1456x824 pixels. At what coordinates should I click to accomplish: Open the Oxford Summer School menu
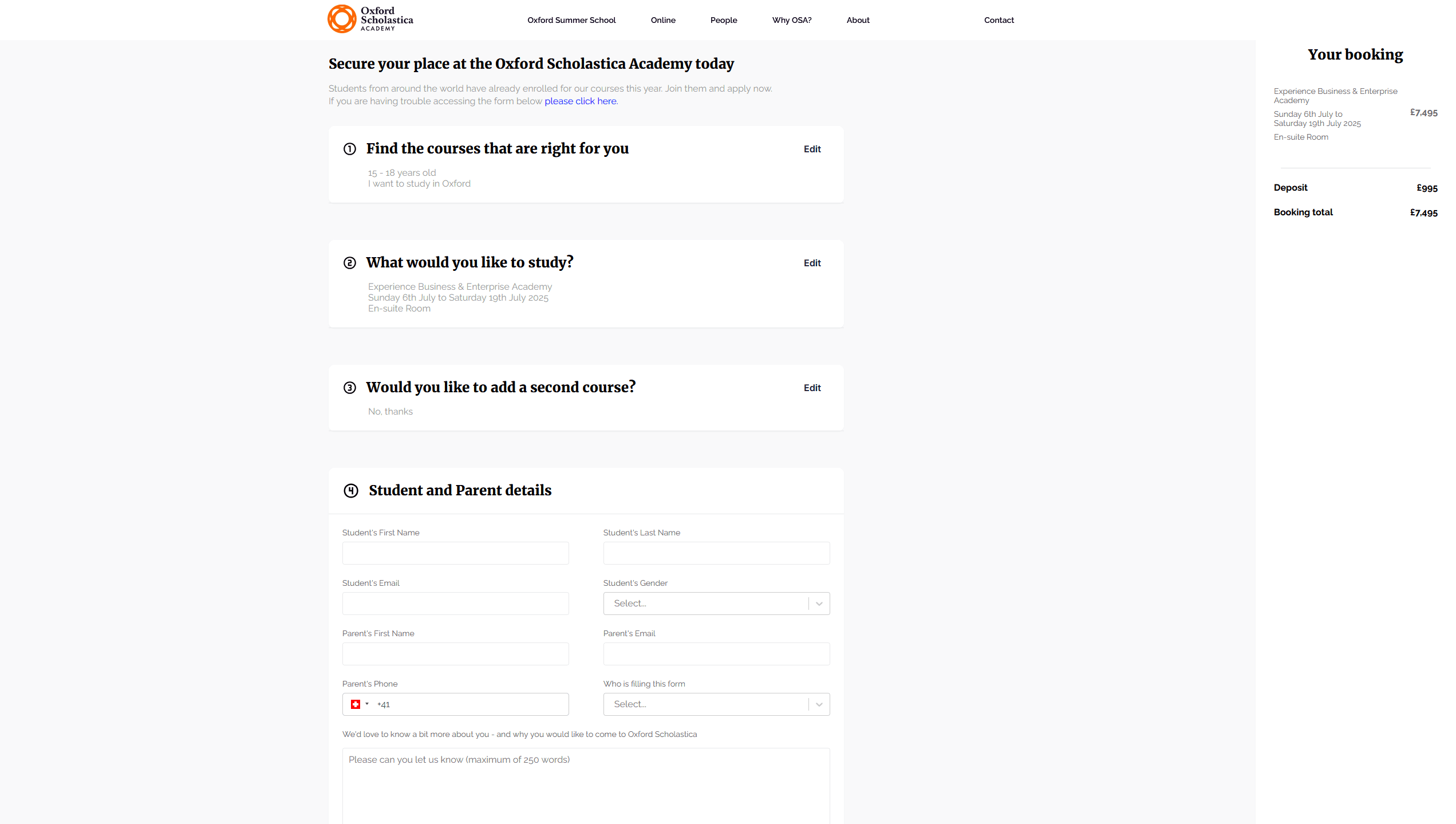coord(571,20)
